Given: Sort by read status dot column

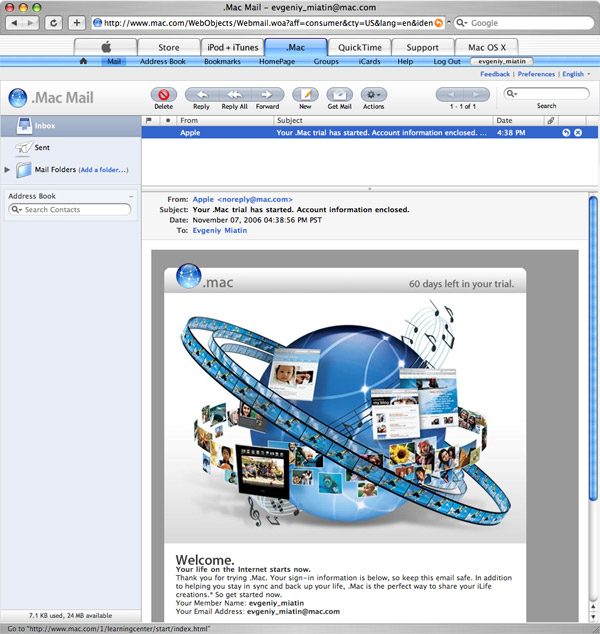Looking at the screenshot, I should tap(168, 120).
